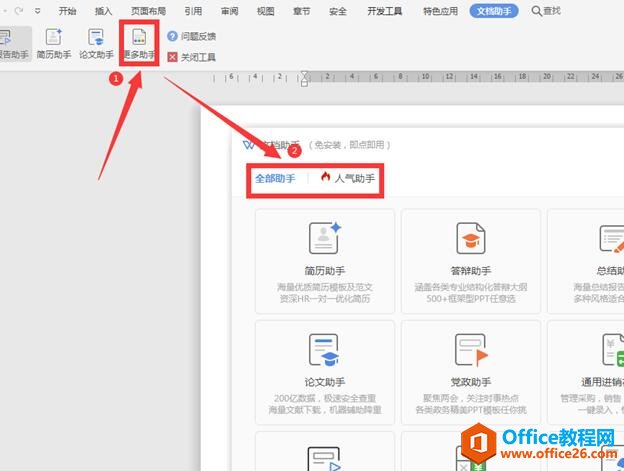This screenshot has height=471, width=624.
Task: Click the indent marker on the ruler
Action: (304, 78)
